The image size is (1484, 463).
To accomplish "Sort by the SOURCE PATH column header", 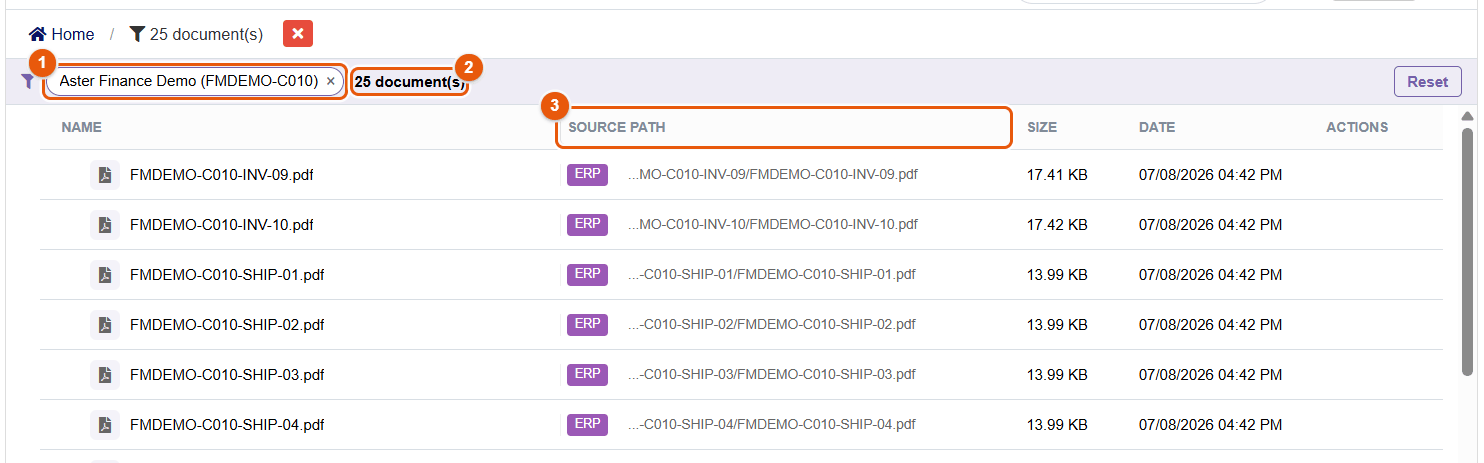I will point(616,128).
